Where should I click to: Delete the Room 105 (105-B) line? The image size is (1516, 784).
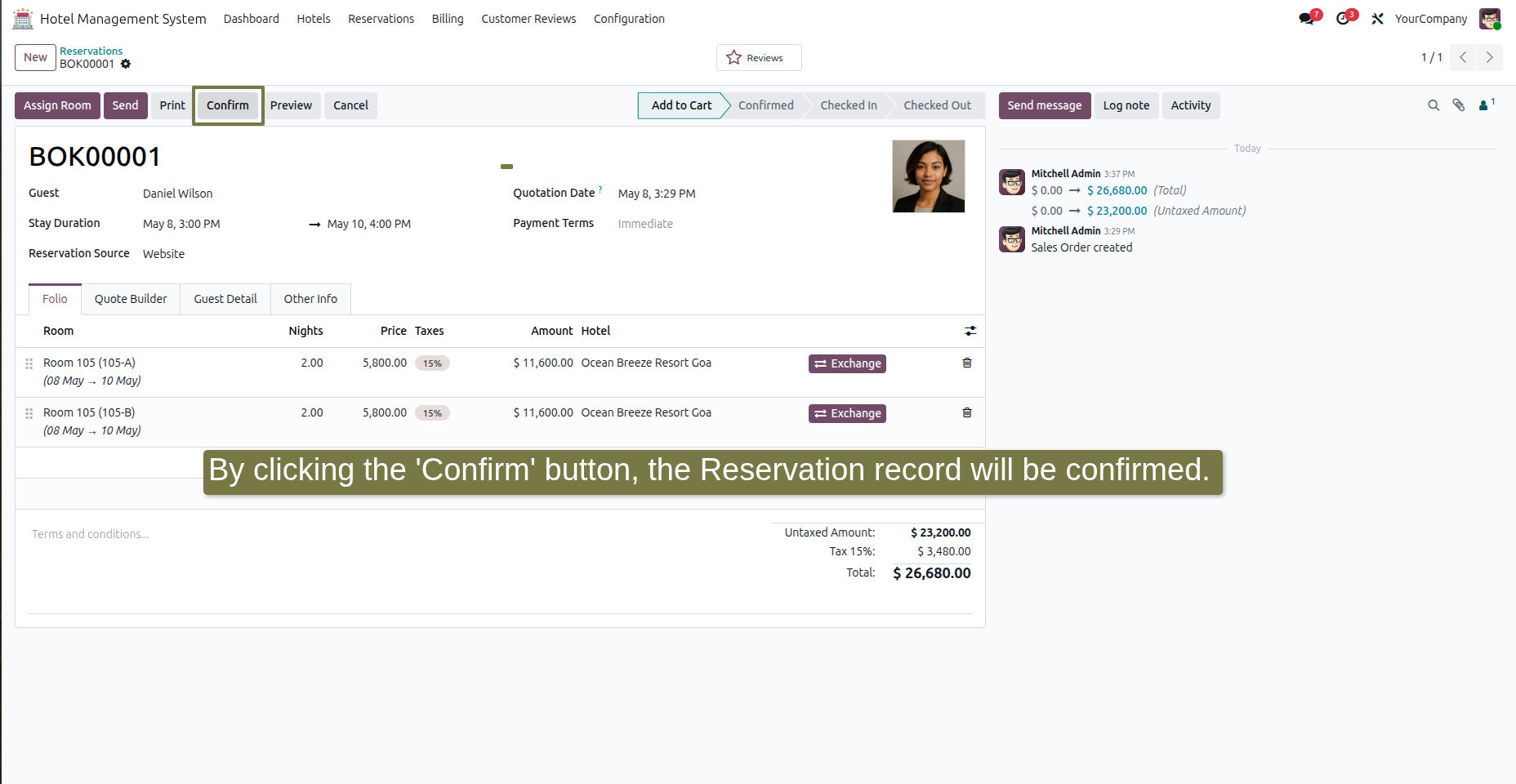tap(967, 412)
